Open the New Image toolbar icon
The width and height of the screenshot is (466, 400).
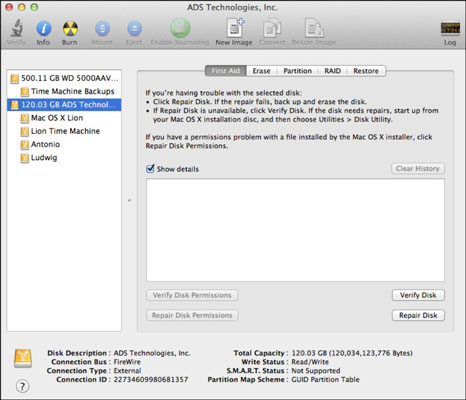[x=235, y=28]
